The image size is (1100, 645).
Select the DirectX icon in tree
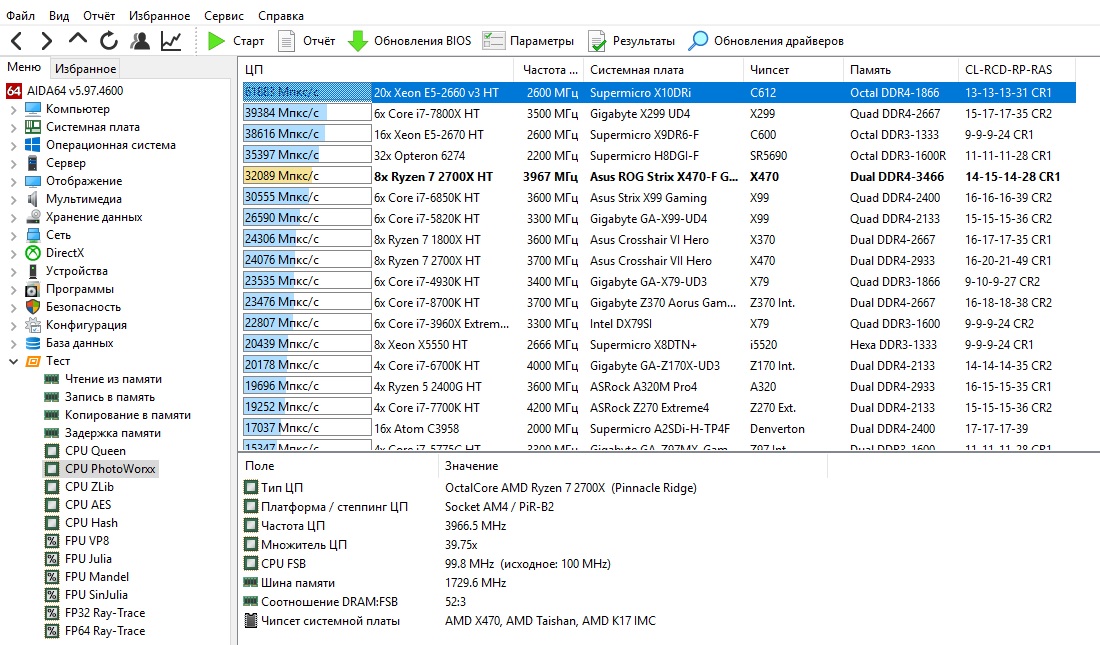click(x=32, y=253)
